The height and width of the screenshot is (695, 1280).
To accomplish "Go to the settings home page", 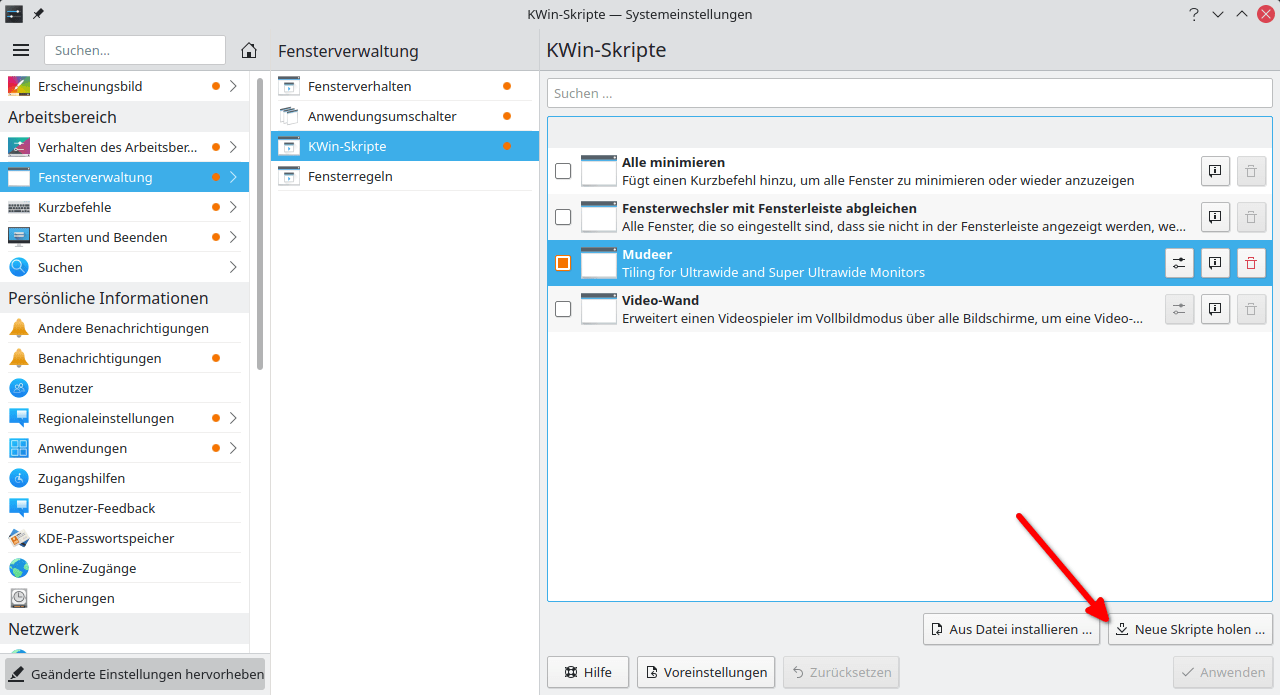I will coord(249,50).
